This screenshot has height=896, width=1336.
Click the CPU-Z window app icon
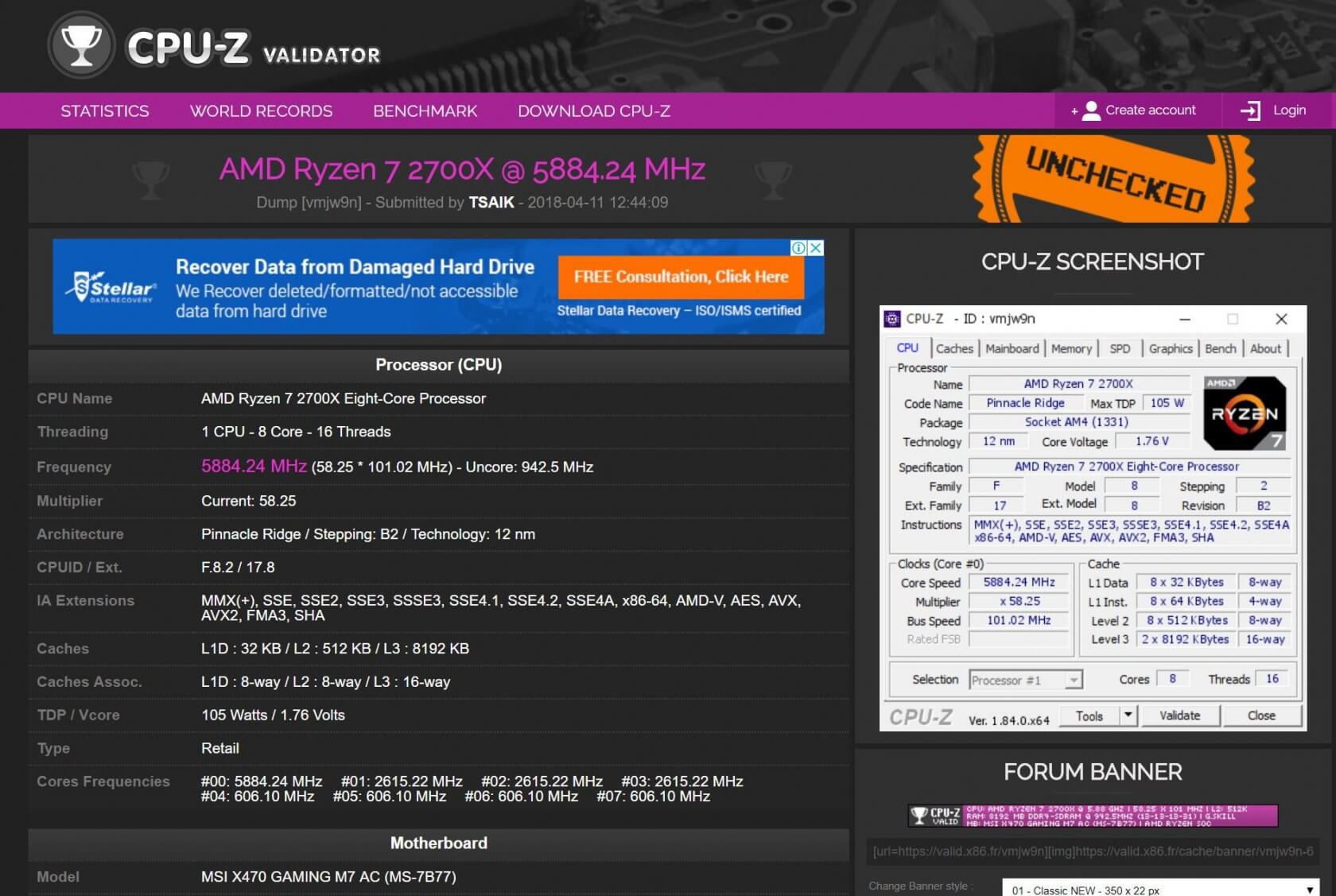pyautogui.click(x=892, y=319)
